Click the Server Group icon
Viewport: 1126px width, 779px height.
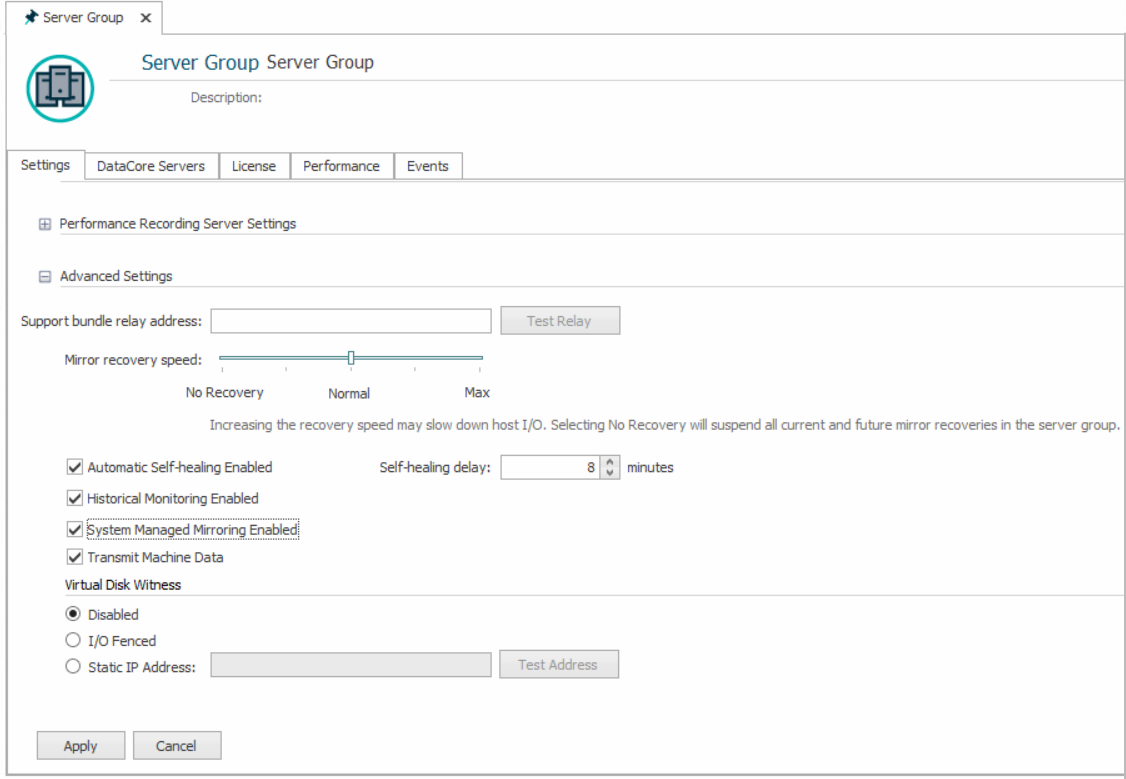click(59, 88)
